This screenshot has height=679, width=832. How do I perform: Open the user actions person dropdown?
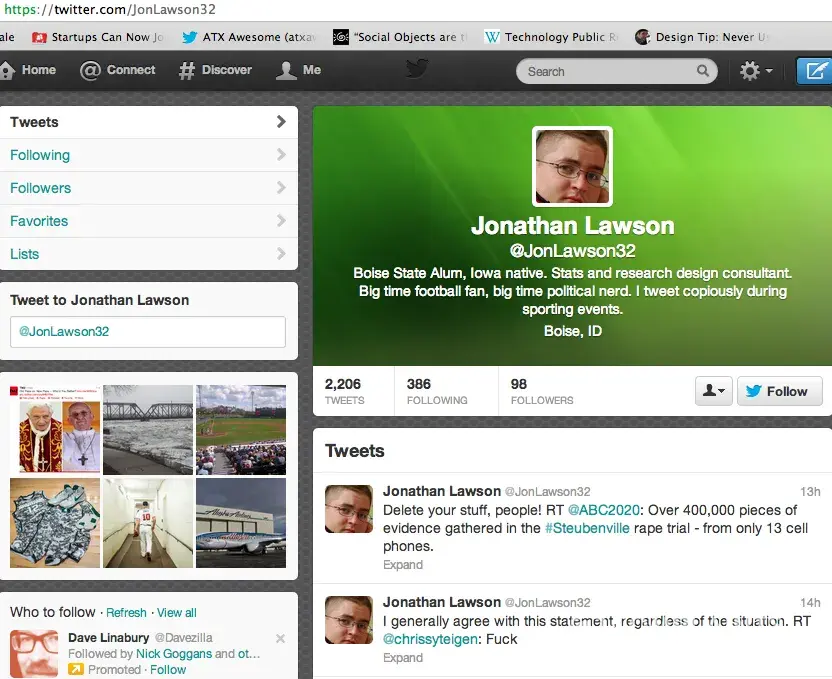[714, 391]
